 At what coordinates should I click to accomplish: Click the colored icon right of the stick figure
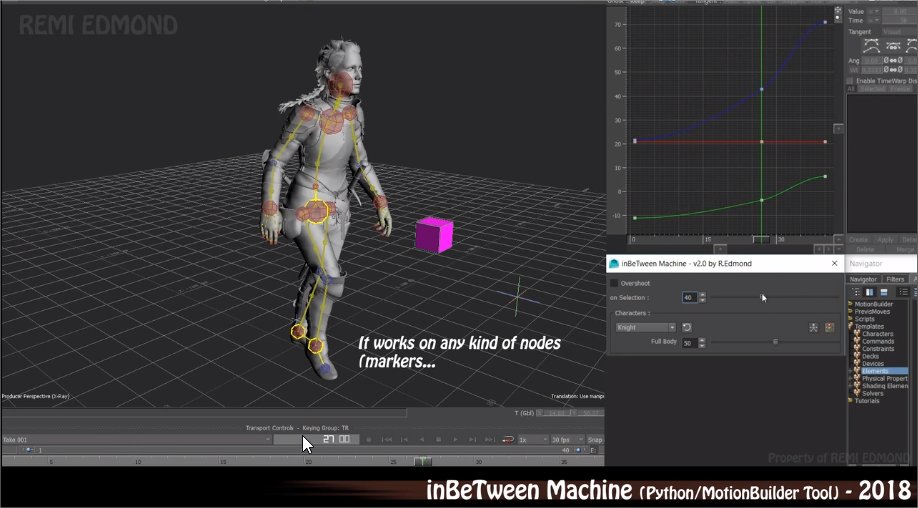830,328
